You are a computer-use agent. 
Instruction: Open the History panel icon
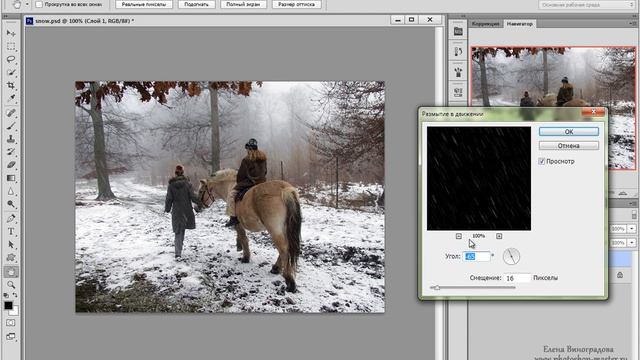coord(458,52)
